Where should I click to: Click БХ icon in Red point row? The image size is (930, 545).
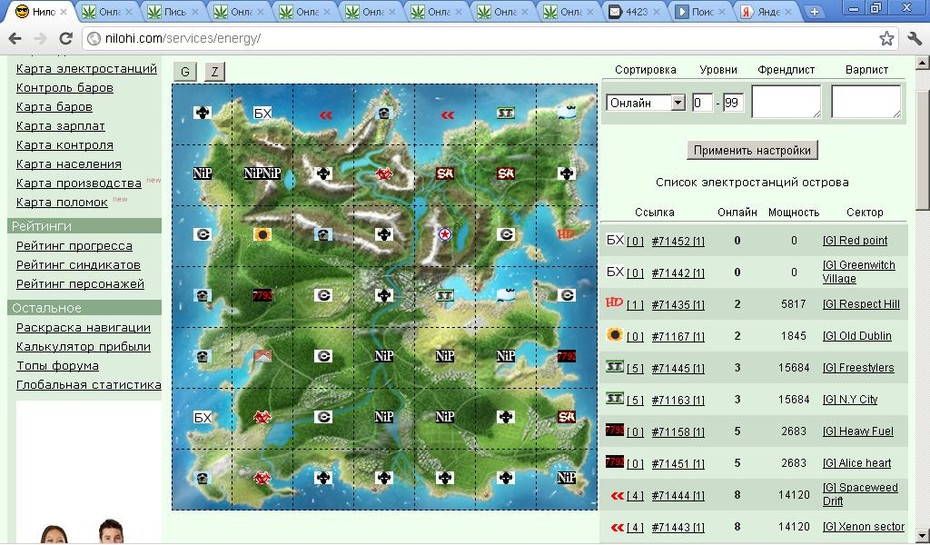(615, 240)
